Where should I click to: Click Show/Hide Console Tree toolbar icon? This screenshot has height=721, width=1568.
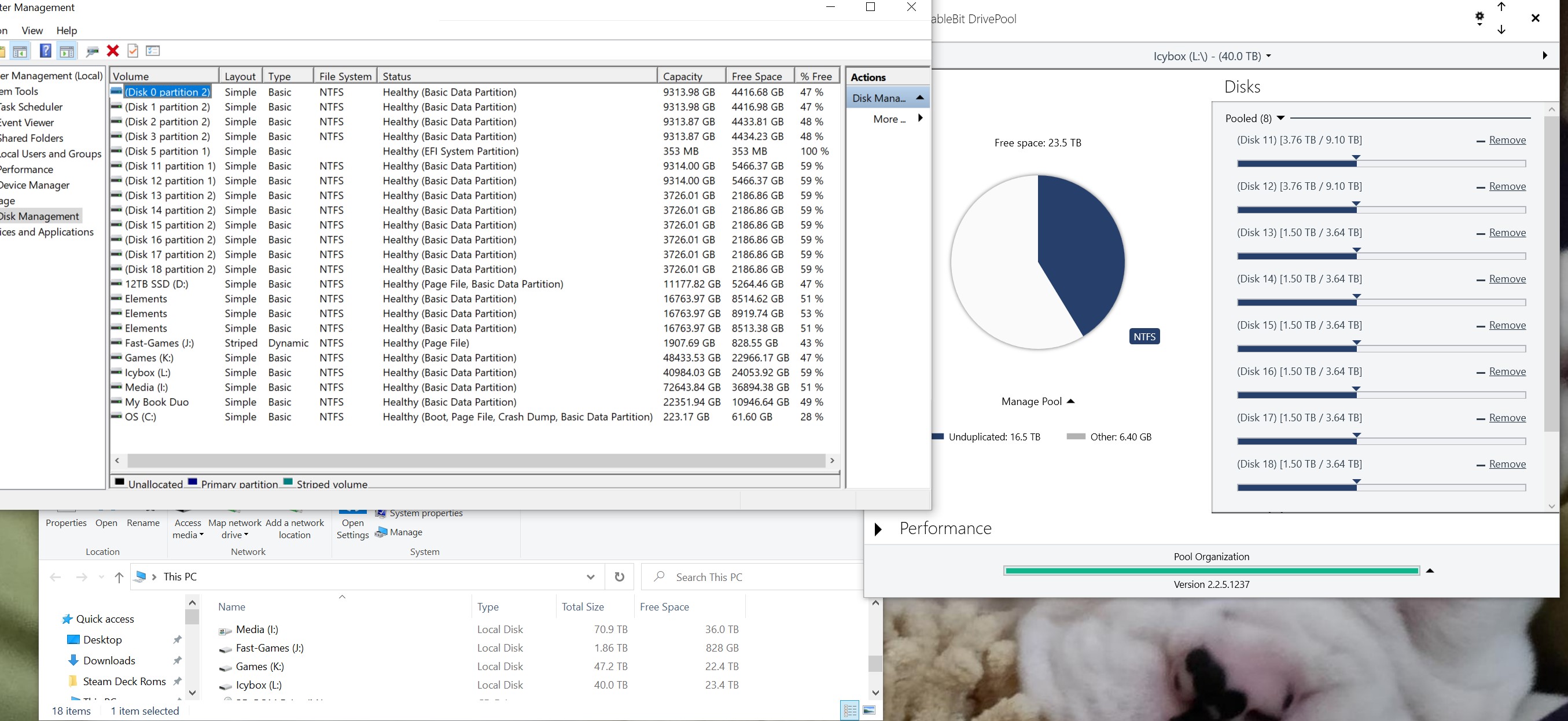click(x=20, y=51)
